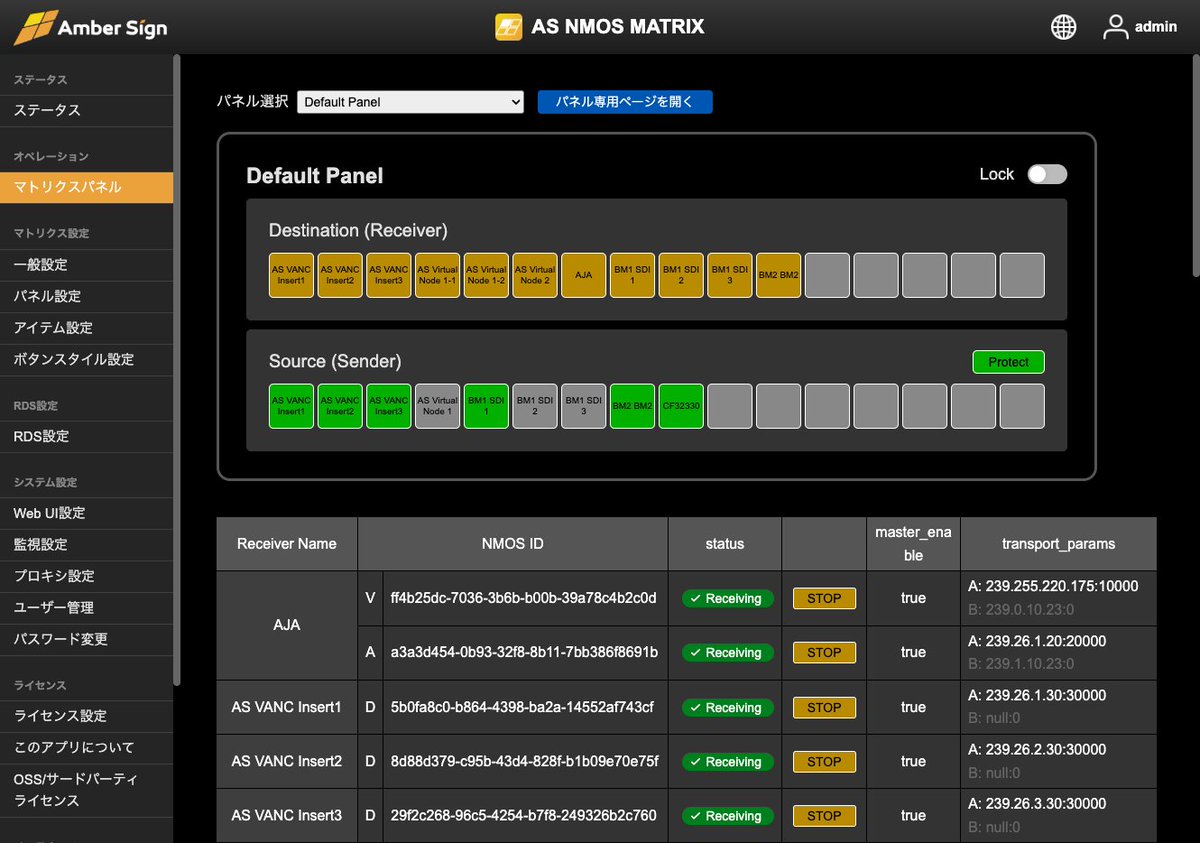
Task: Click the globe language icon
Action: tap(1063, 27)
